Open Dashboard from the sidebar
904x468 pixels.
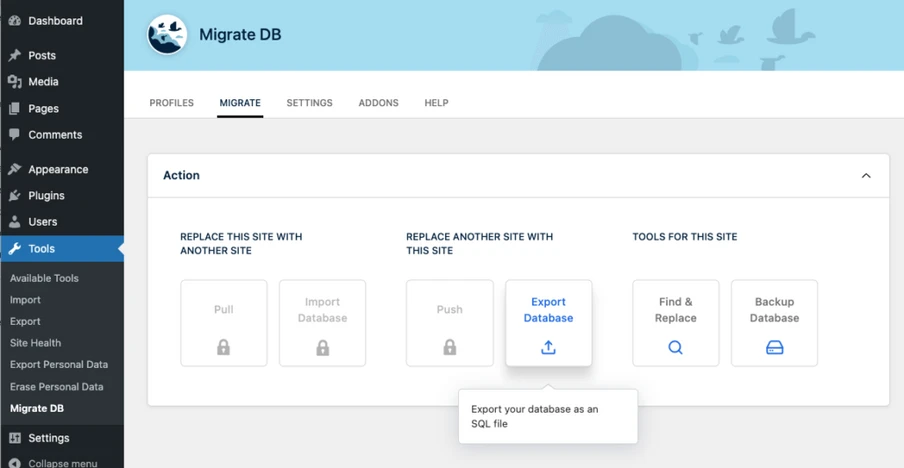point(55,21)
